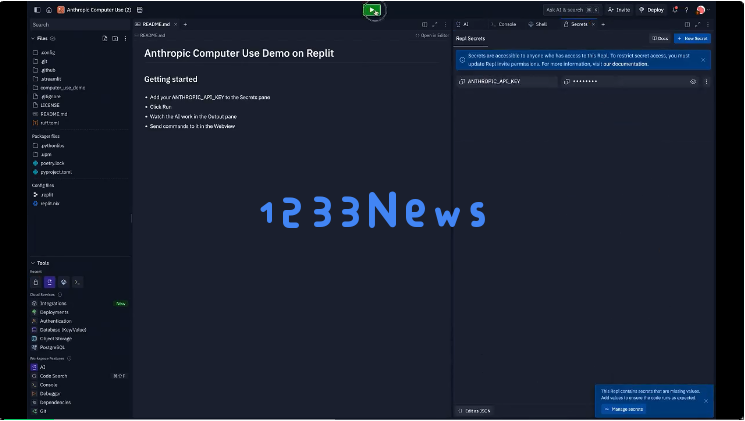745x421 pixels.
Task: Open the user avatar account menu
Action: point(701,10)
